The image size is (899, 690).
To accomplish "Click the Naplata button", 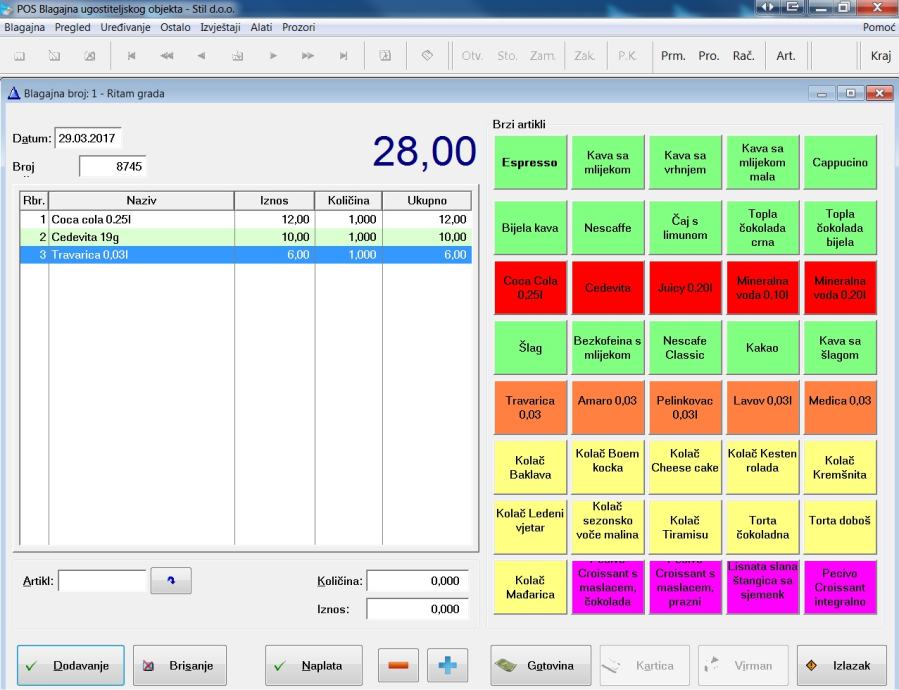I will [x=314, y=665].
